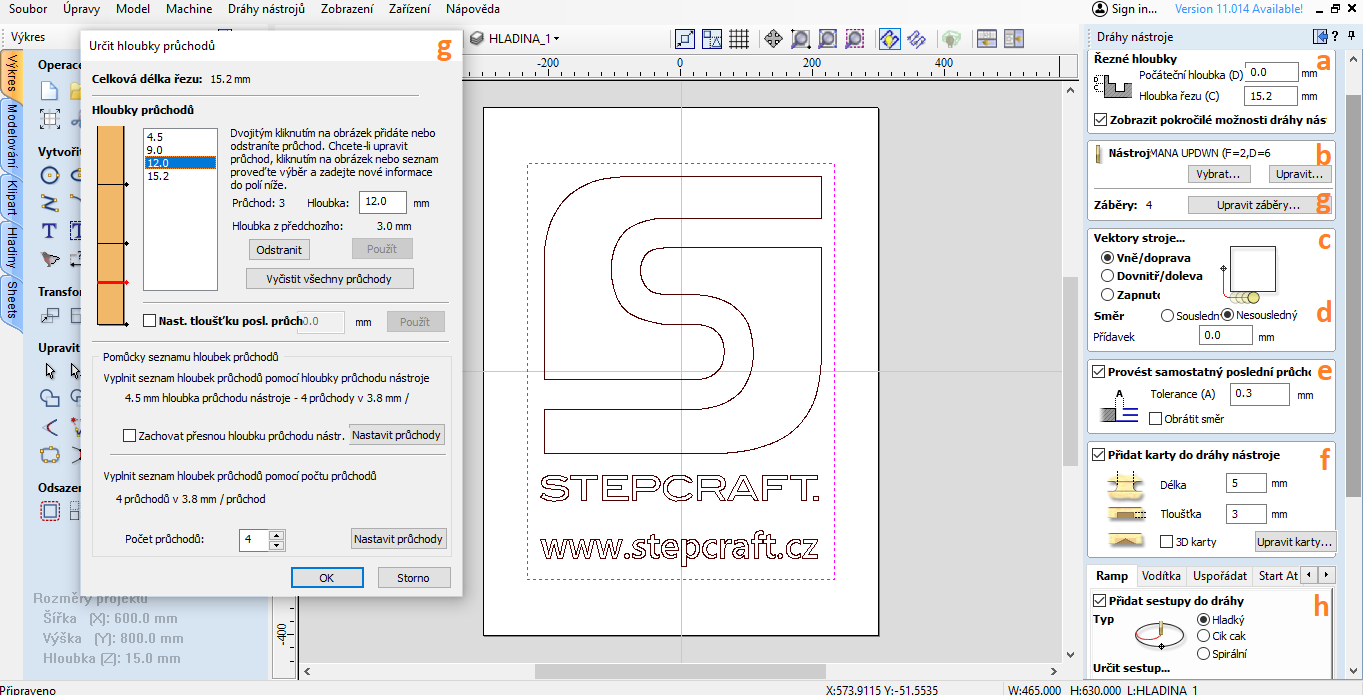Open the Úpravy menu
Screen dimensions: 1369x695
81,9
